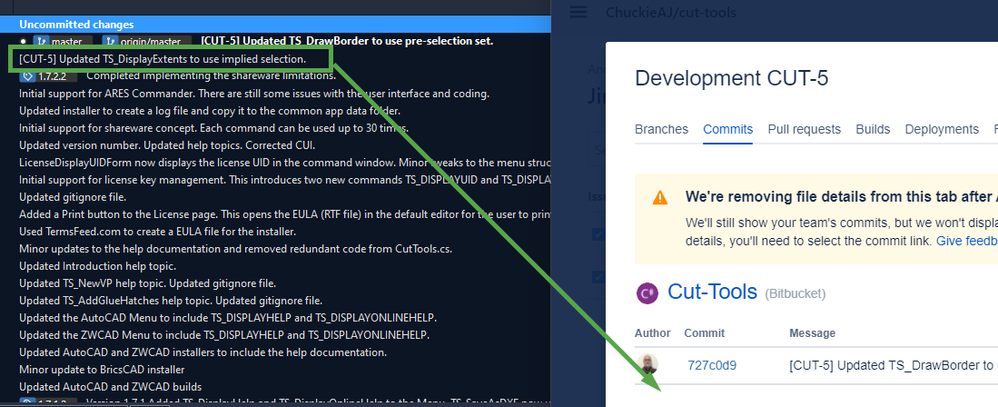Switch to the Commits tab

tap(728, 129)
